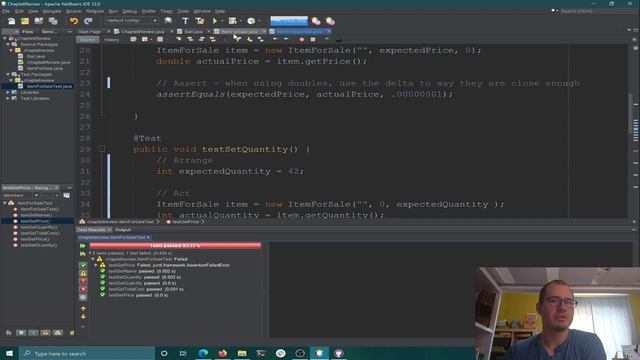Click the Windows taskbar search box
The width and height of the screenshot is (640, 360).
pos(87,353)
